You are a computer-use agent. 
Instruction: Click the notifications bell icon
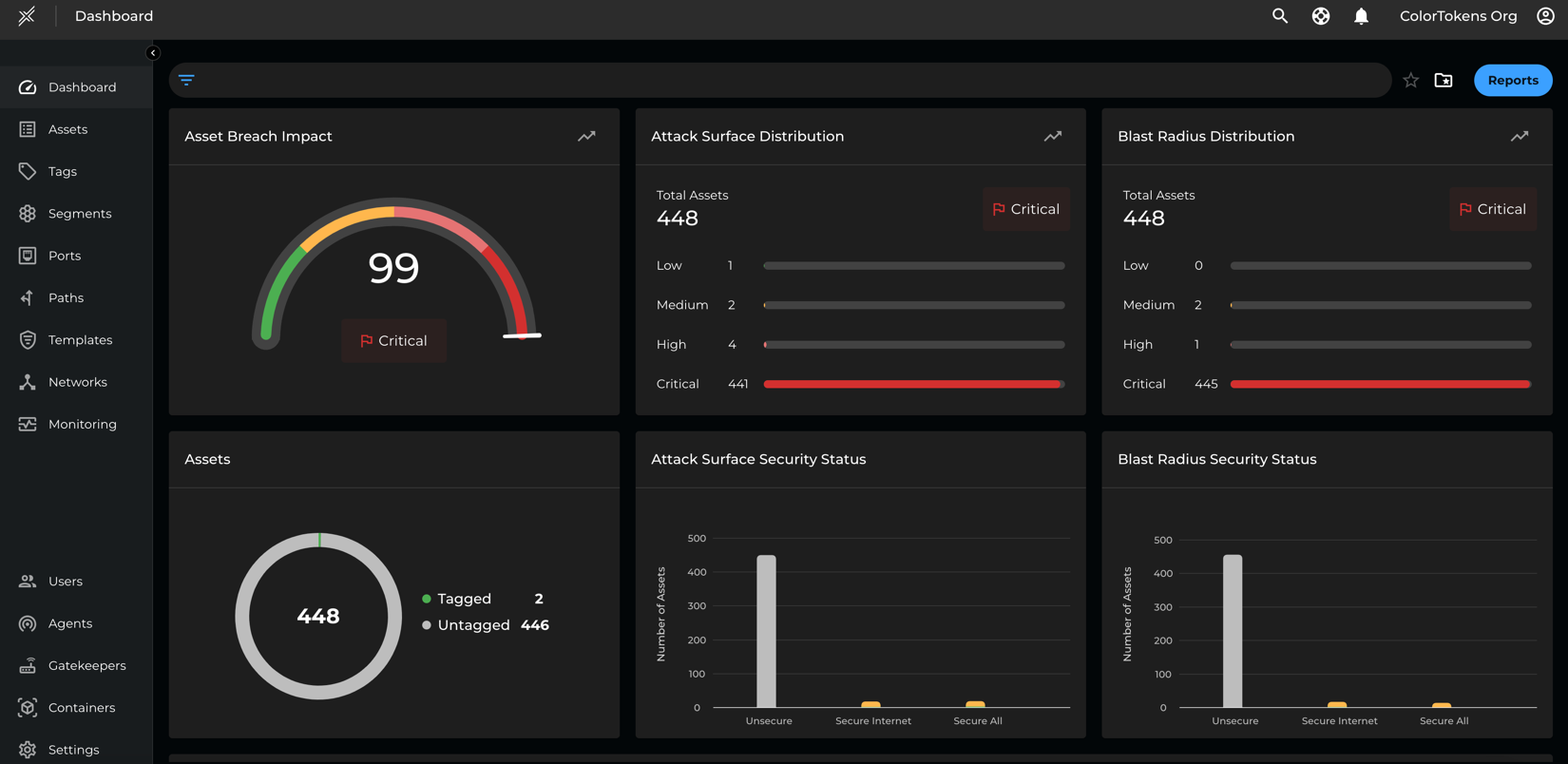coord(1361,16)
